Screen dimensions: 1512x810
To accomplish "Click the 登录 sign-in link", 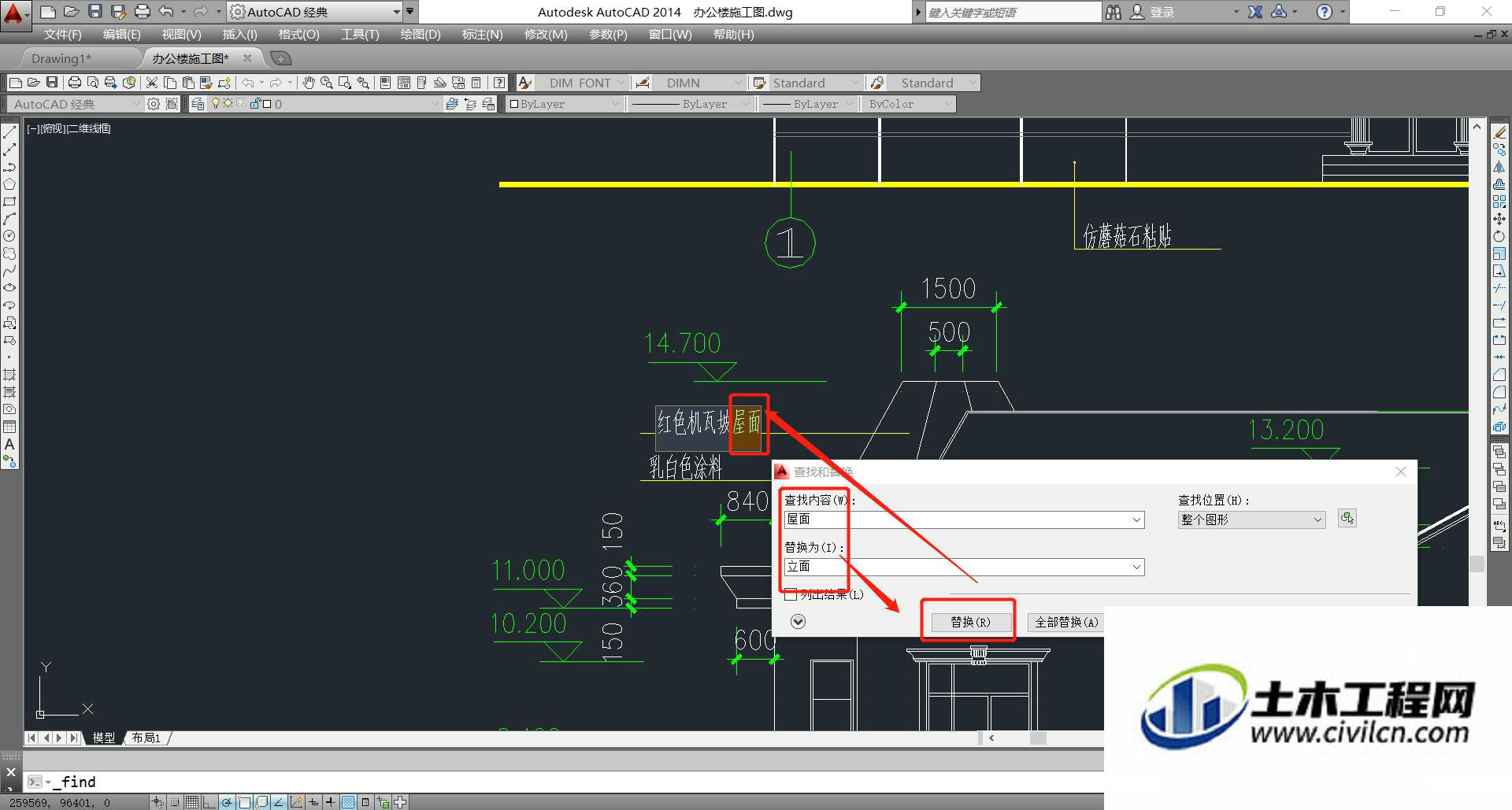I will (x=1162, y=12).
